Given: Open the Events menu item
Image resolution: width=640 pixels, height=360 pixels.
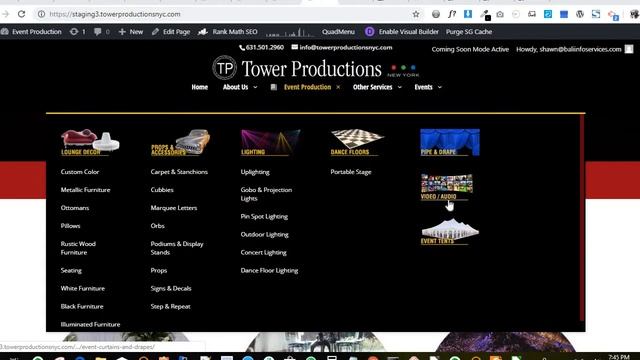Looking at the screenshot, I should pos(423,87).
